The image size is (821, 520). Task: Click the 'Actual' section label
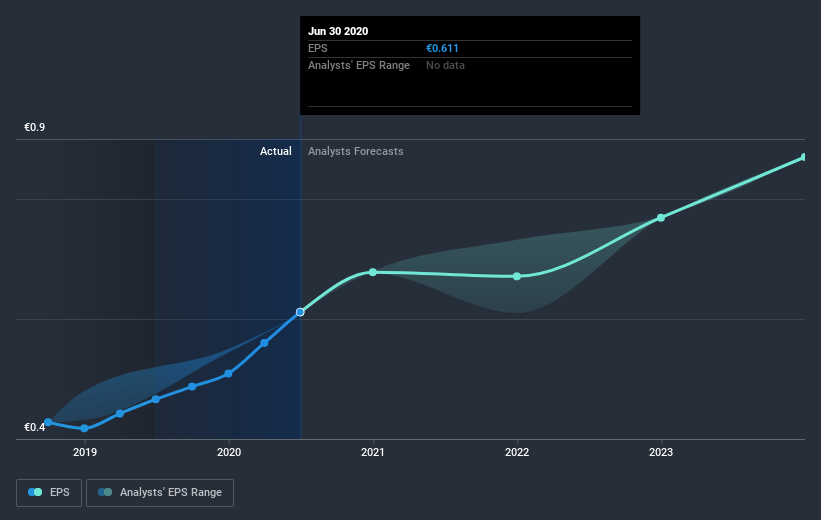[275, 151]
